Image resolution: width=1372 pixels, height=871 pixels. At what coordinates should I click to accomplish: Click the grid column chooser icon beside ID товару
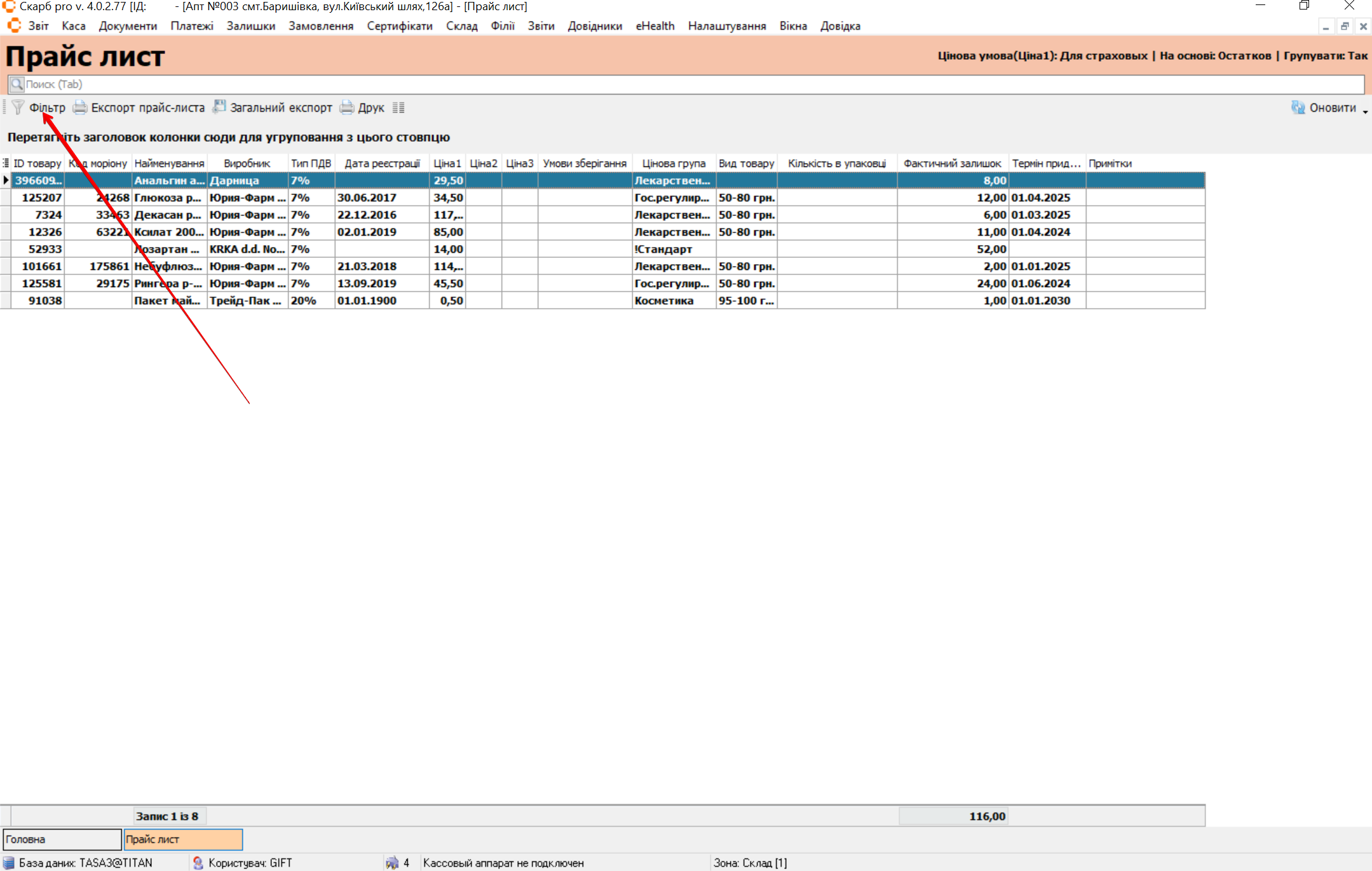tap(6, 163)
